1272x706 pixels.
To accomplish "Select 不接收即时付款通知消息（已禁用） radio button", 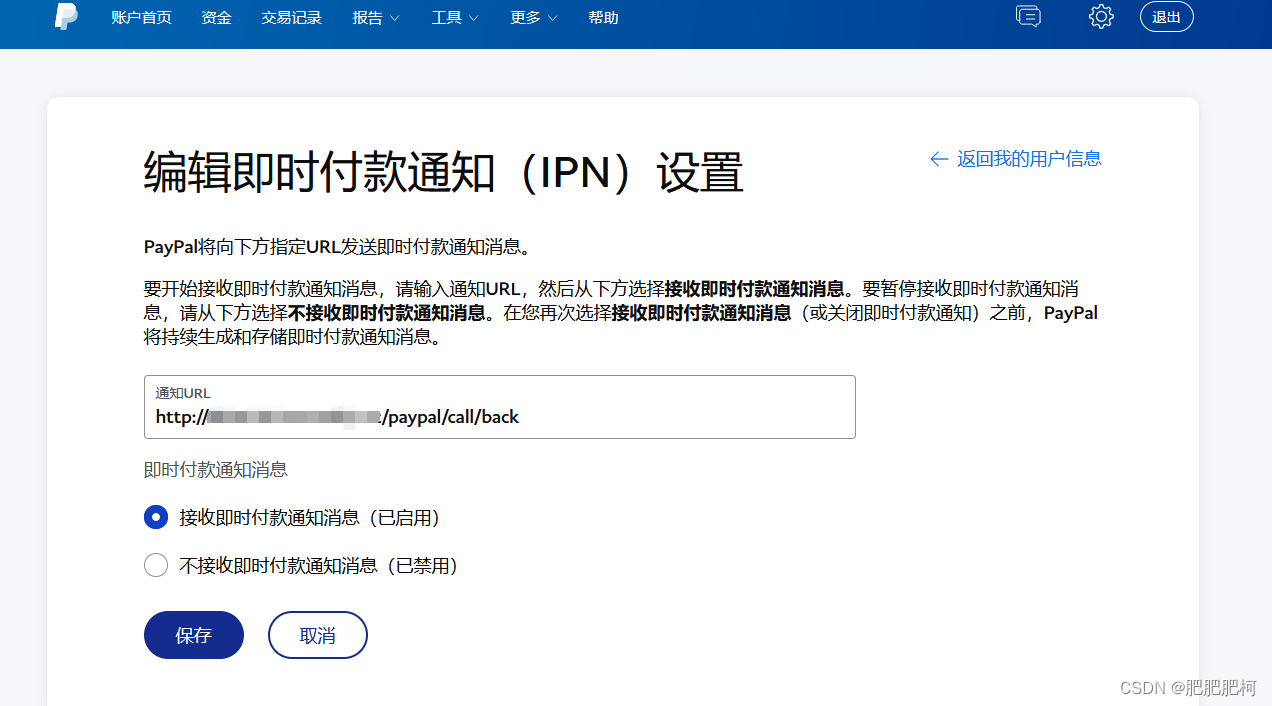I will [x=156, y=566].
